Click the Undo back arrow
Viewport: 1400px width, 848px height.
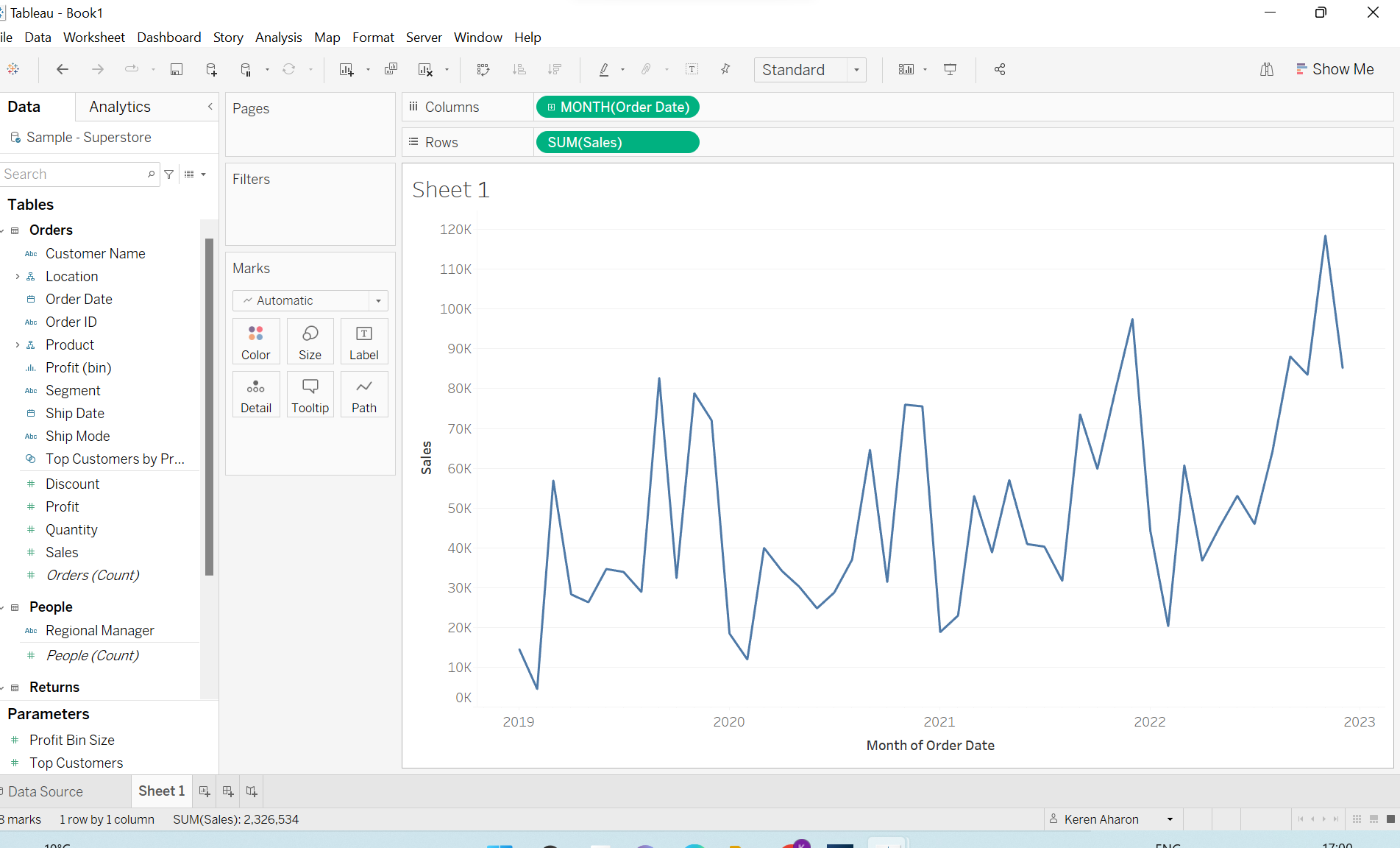point(63,69)
